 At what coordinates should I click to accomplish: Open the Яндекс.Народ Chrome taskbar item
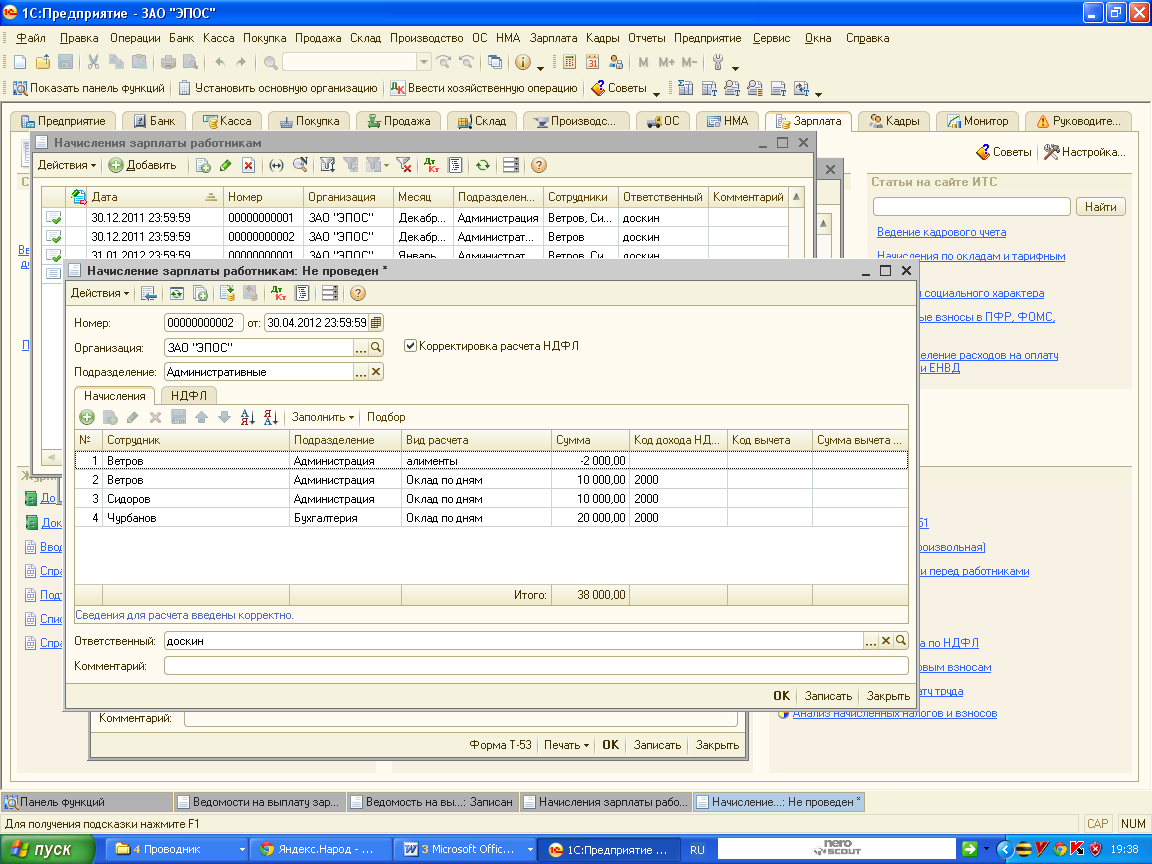(x=318, y=849)
